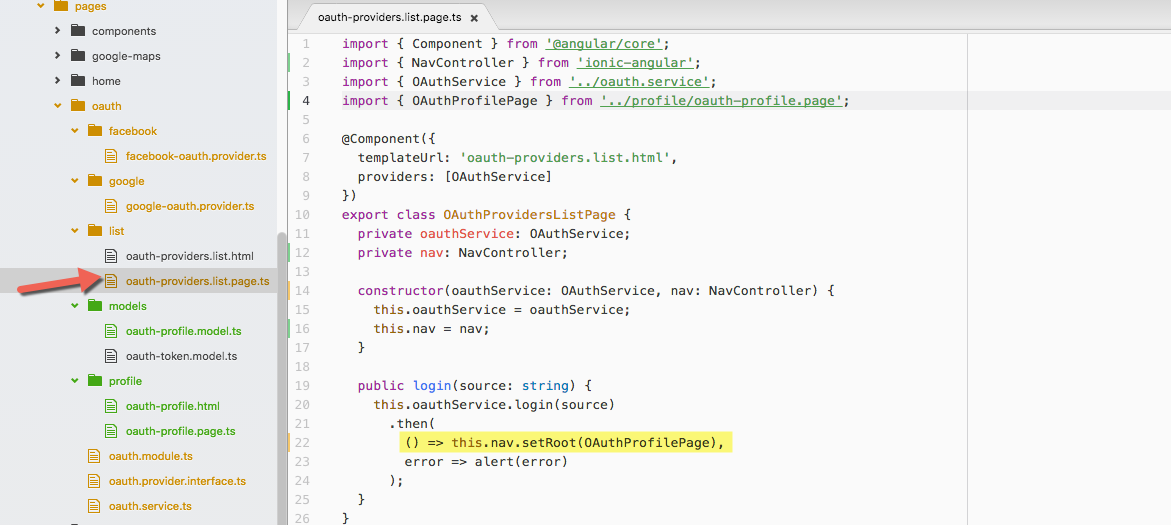
Task: Click the '../oauth.service' import path
Action: point(639,82)
